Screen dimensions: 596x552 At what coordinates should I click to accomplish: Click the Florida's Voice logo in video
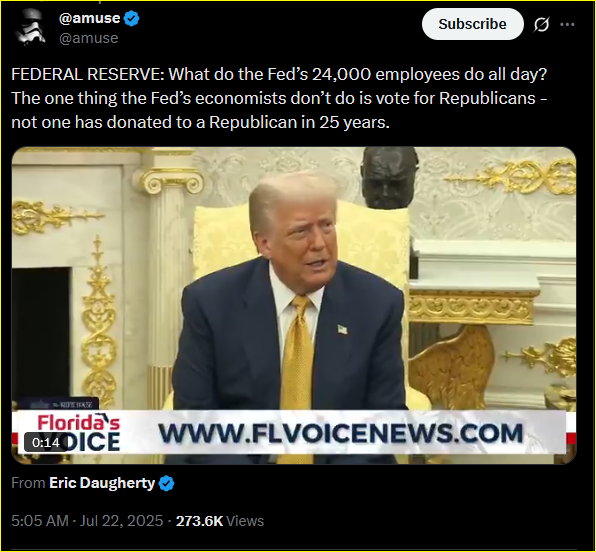click(79, 433)
